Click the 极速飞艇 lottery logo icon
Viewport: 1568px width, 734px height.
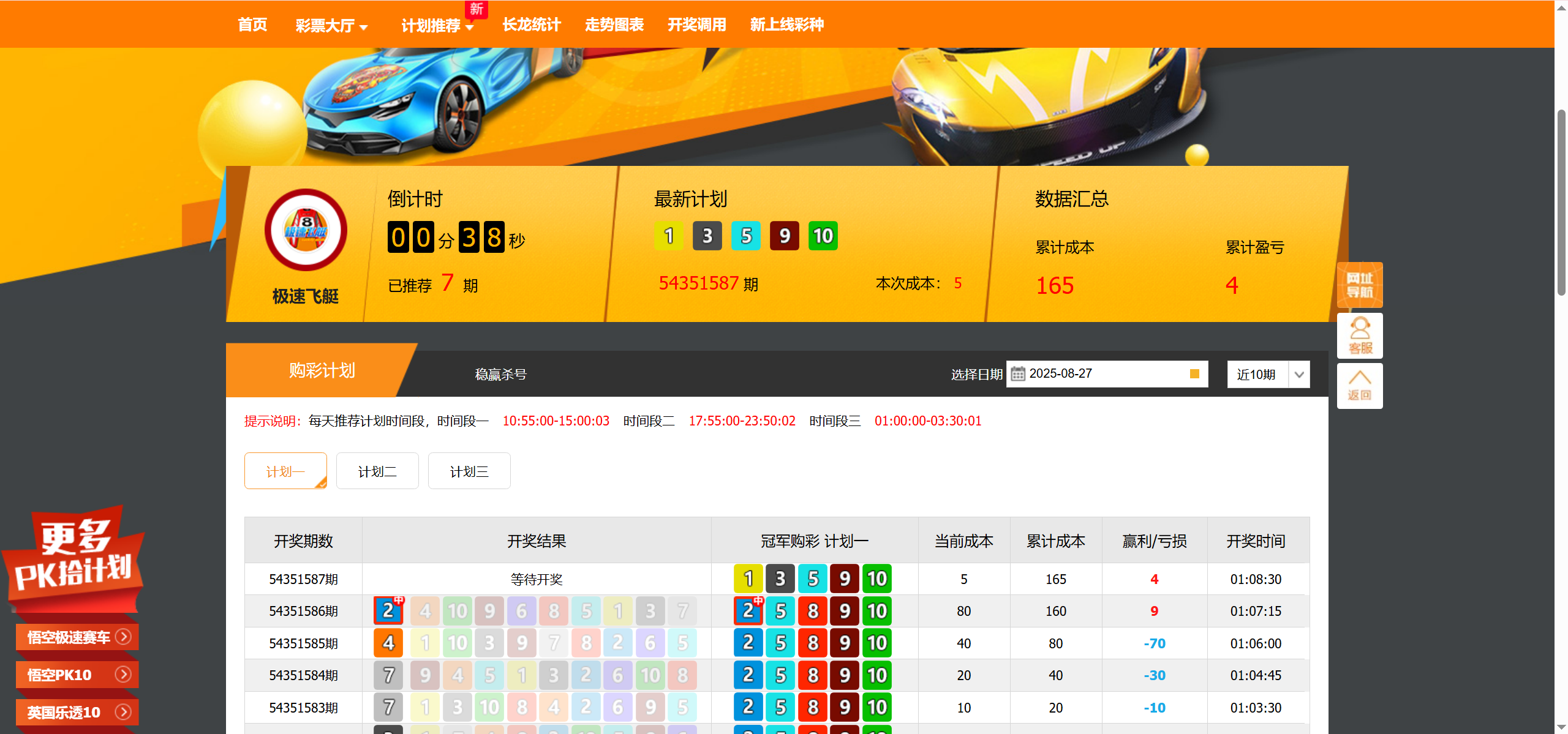coord(306,230)
